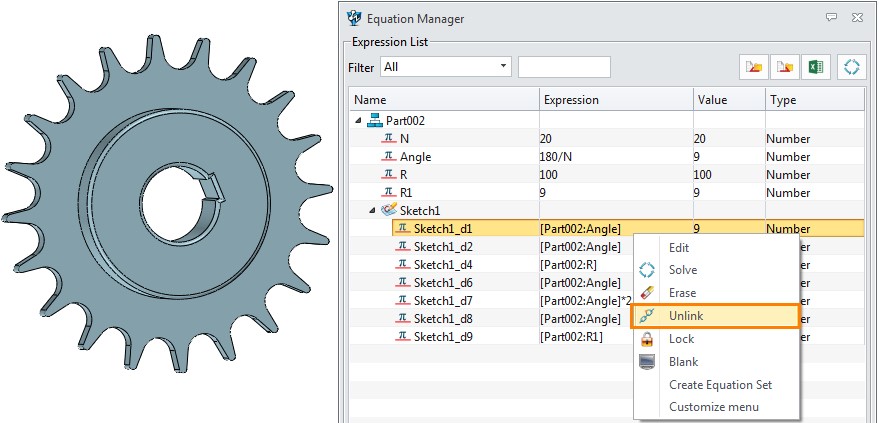Click the pi icon beside Sketch1_d7
The image size is (879, 423).
(403, 300)
